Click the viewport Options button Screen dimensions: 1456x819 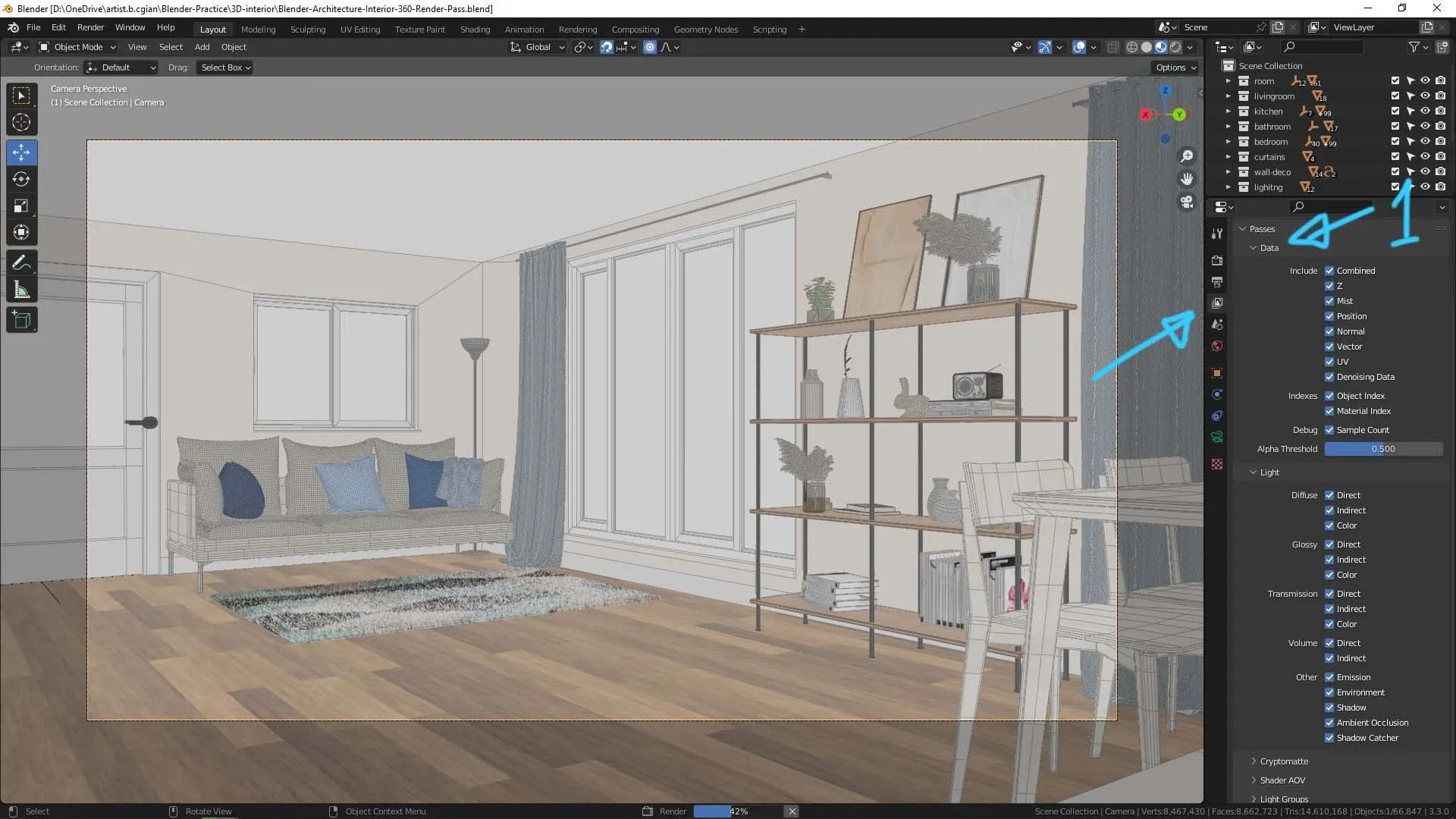point(1175,67)
